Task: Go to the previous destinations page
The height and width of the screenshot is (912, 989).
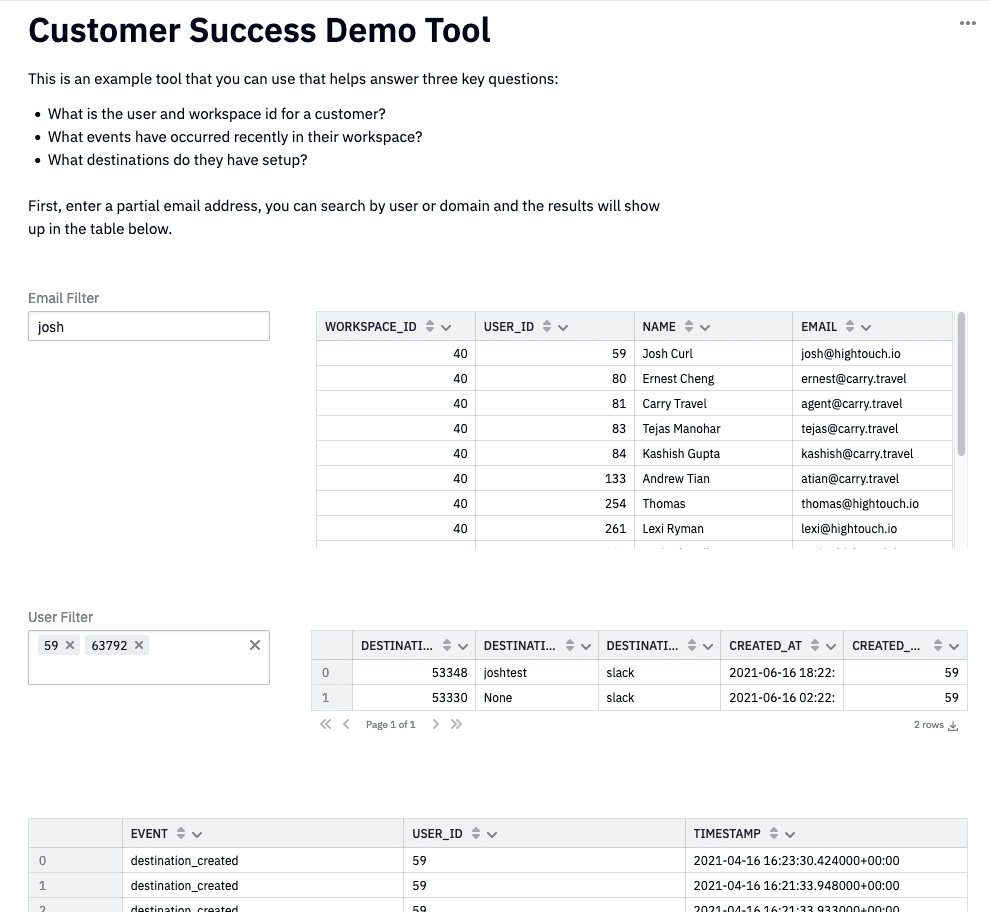Action: pos(346,725)
